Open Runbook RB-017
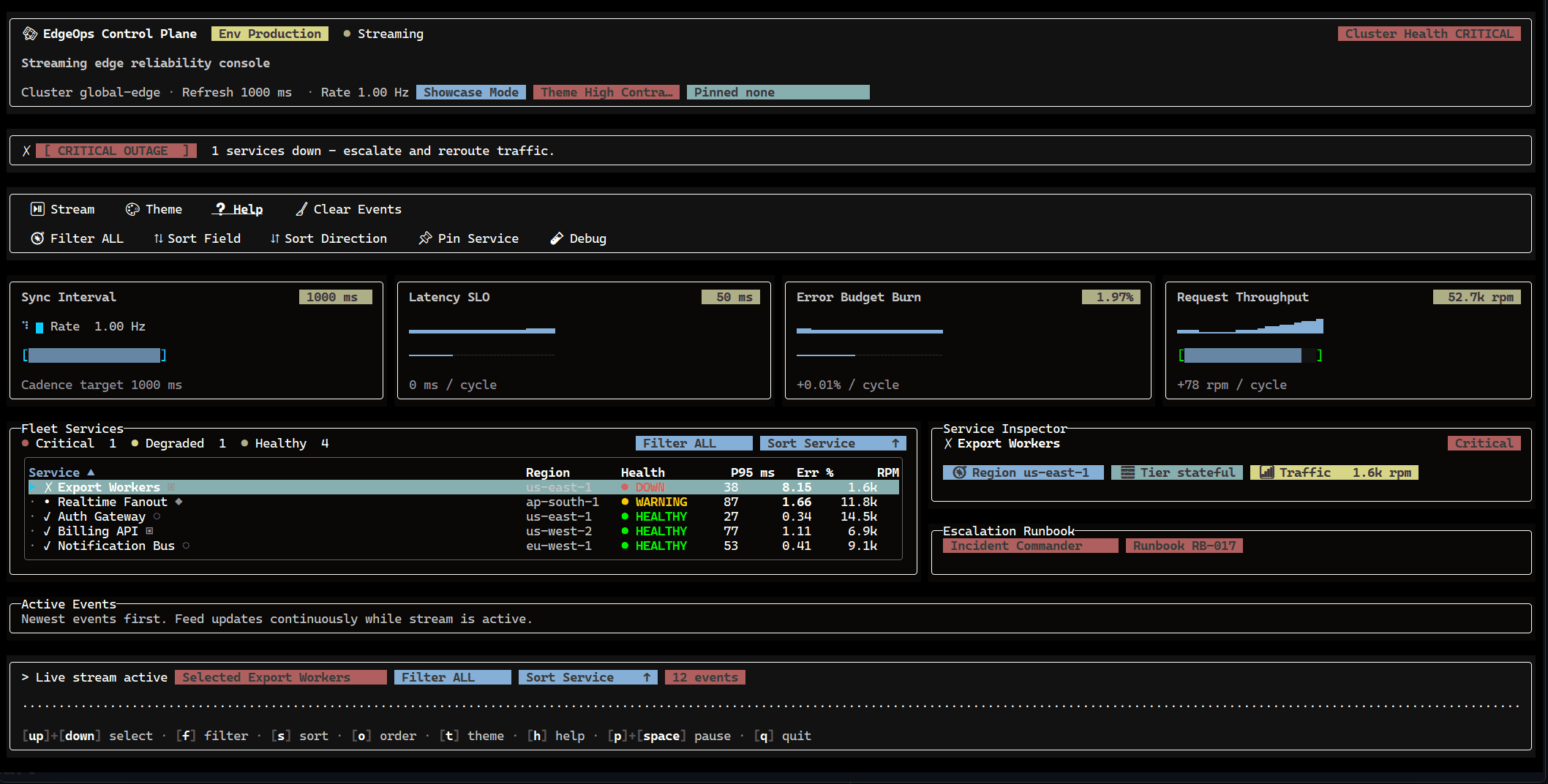Screen dimensions: 1548x784 (1184, 546)
